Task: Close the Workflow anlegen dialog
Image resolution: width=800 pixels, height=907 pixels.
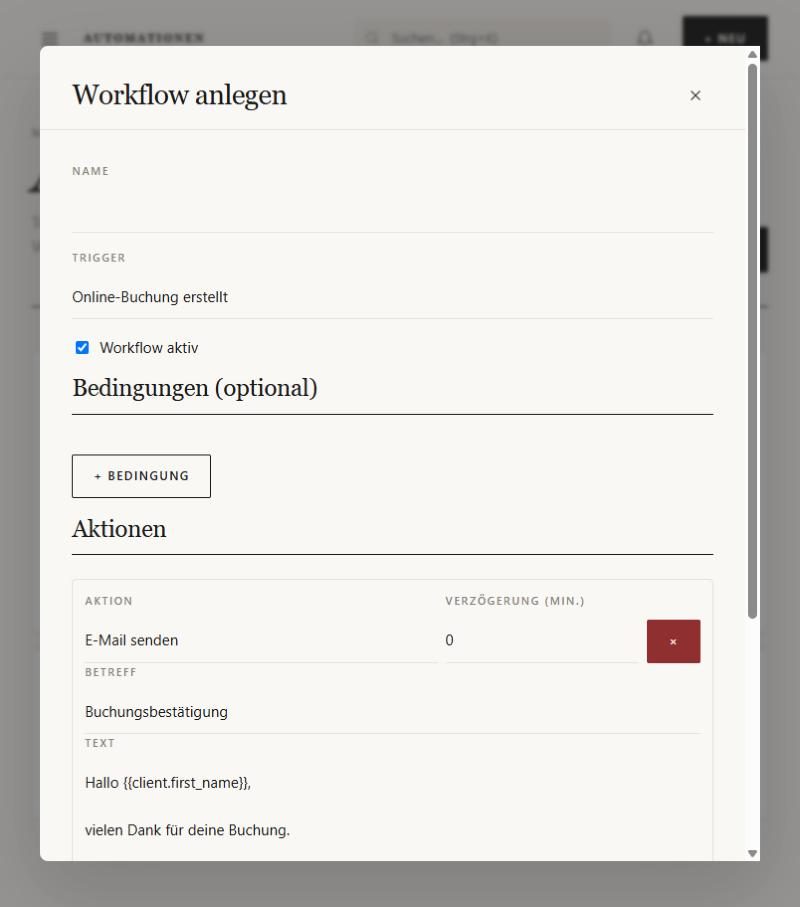Action: [x=695, y=95]
